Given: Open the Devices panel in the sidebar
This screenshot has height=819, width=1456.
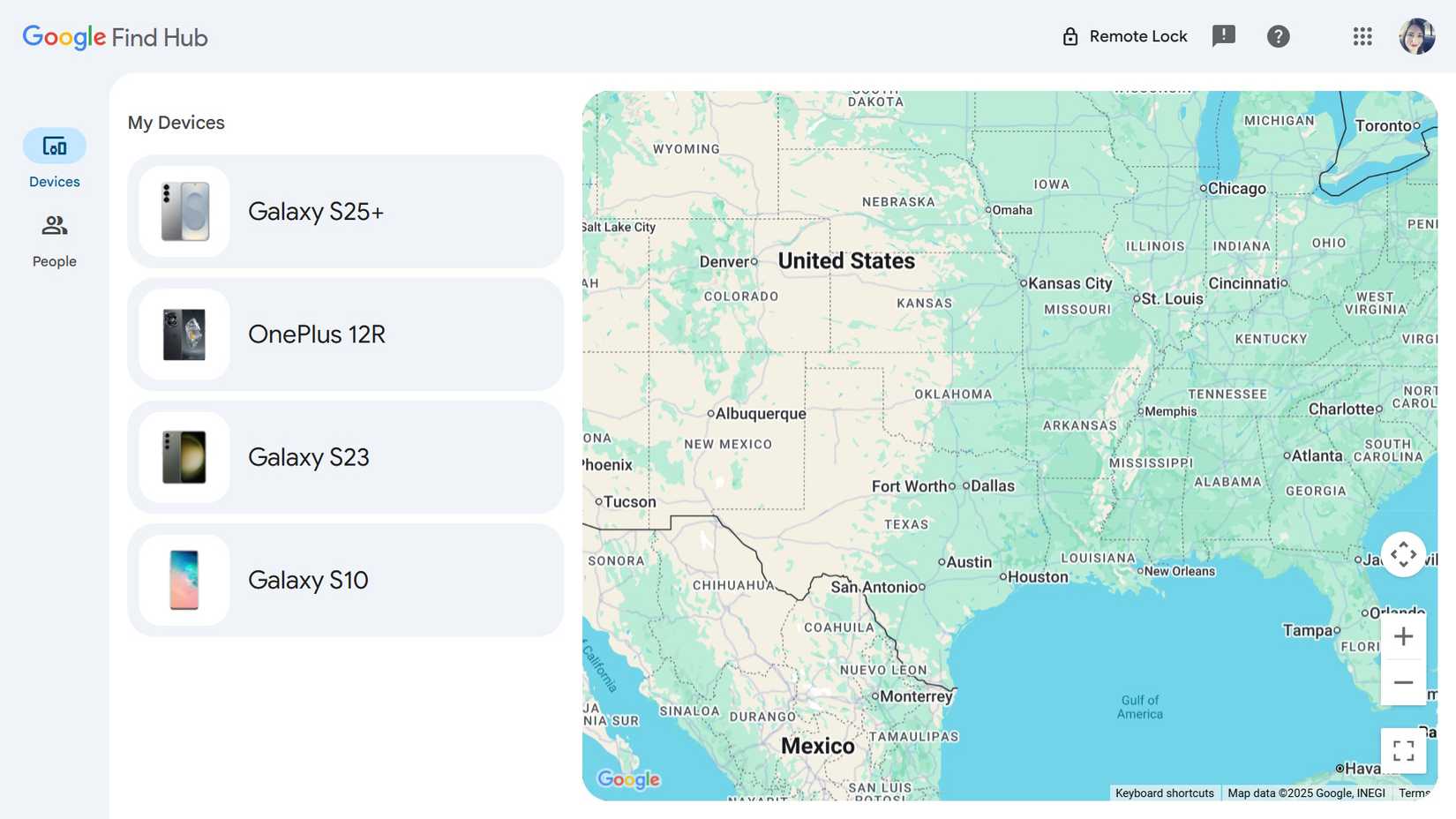Looking at the screenshot, I should point(54,157).
